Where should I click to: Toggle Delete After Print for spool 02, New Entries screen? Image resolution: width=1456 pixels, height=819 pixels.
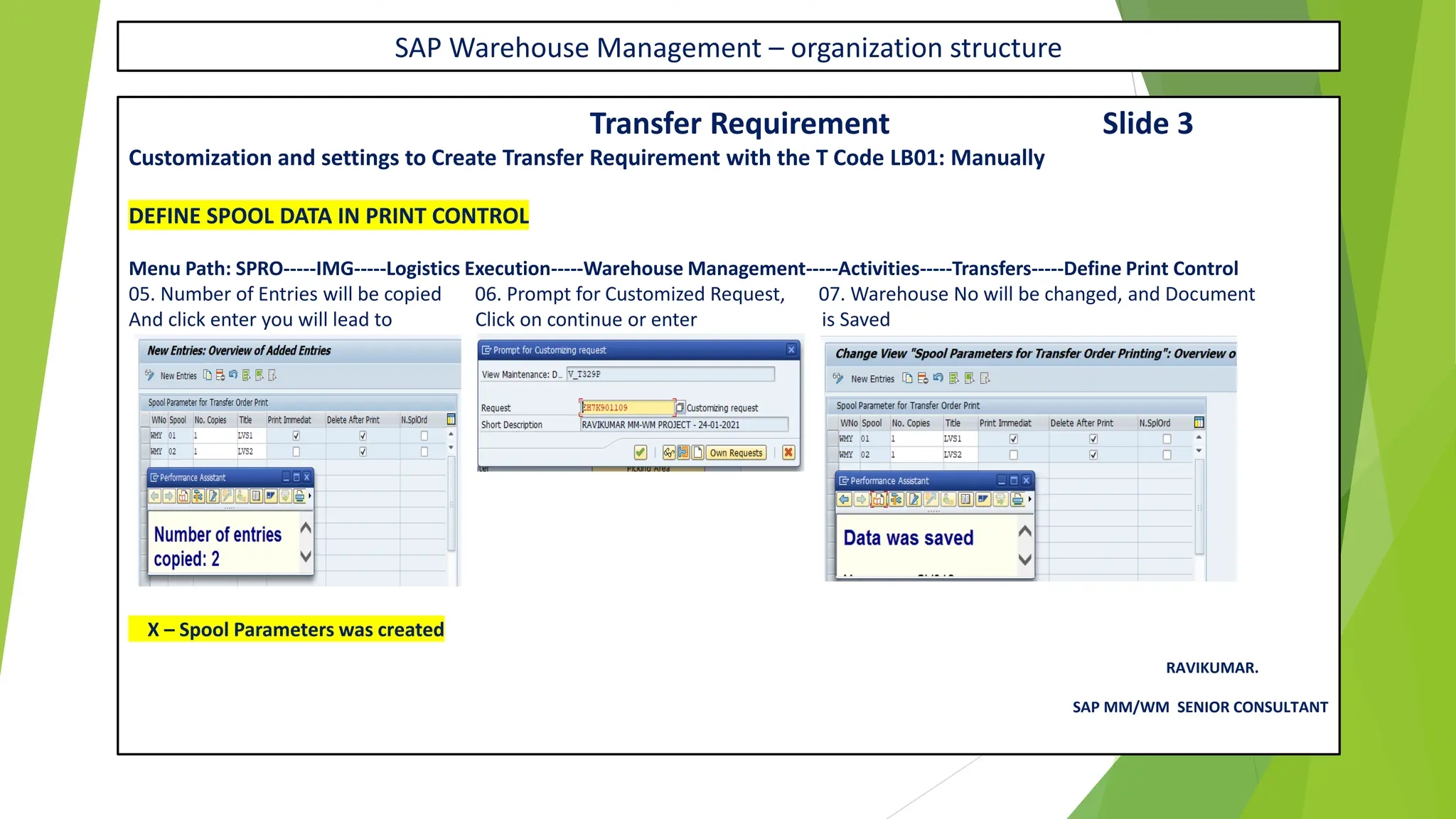363,451
